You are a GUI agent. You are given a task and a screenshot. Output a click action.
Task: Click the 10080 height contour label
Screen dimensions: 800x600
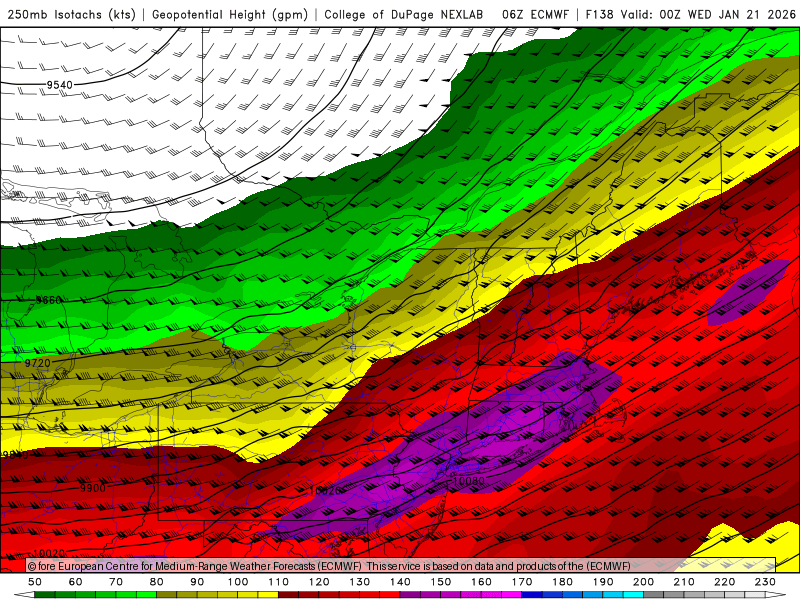(468, 481)
